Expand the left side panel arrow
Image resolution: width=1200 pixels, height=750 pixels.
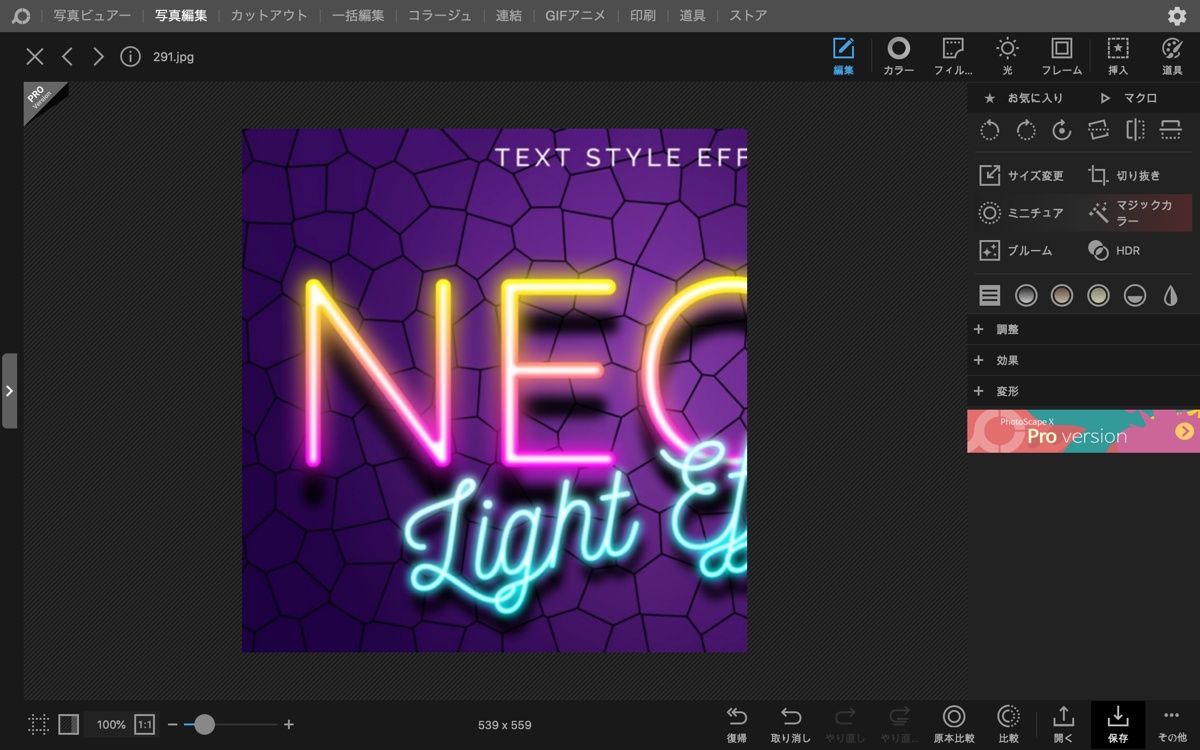pyautogui.click(x=9, y=391)
